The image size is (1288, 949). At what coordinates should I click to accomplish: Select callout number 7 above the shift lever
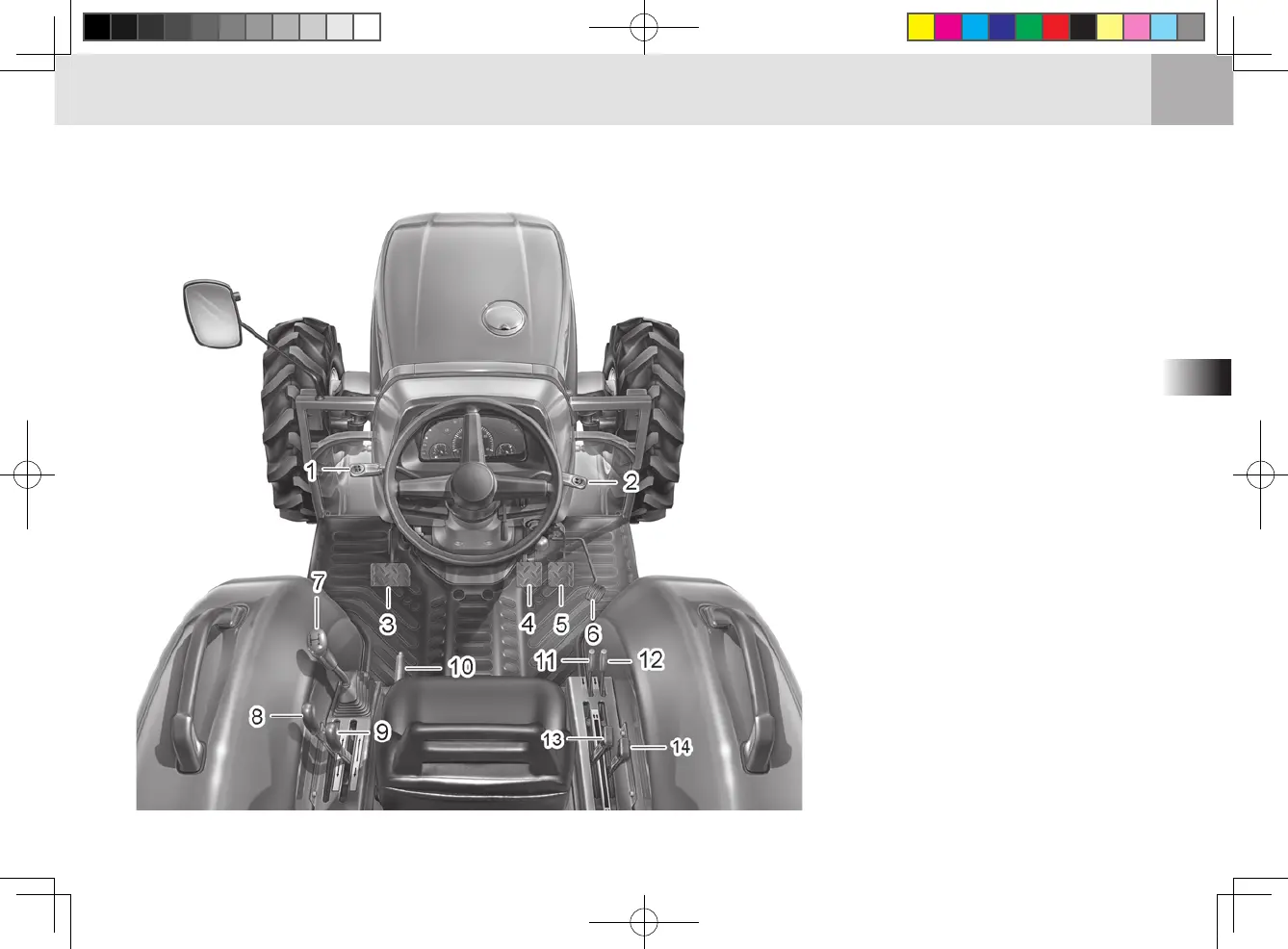(319, 581)
